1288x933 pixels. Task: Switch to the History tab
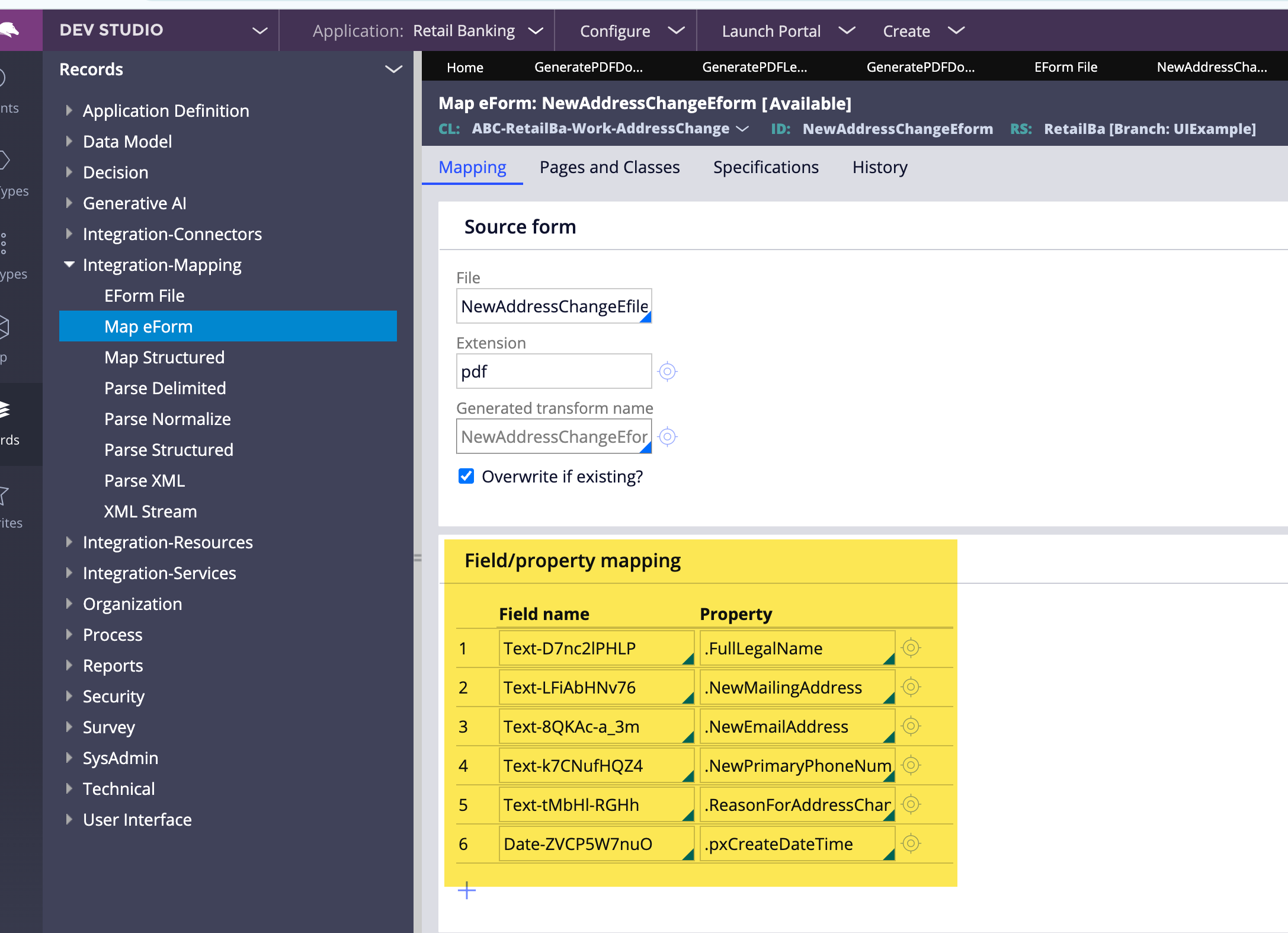880,167
